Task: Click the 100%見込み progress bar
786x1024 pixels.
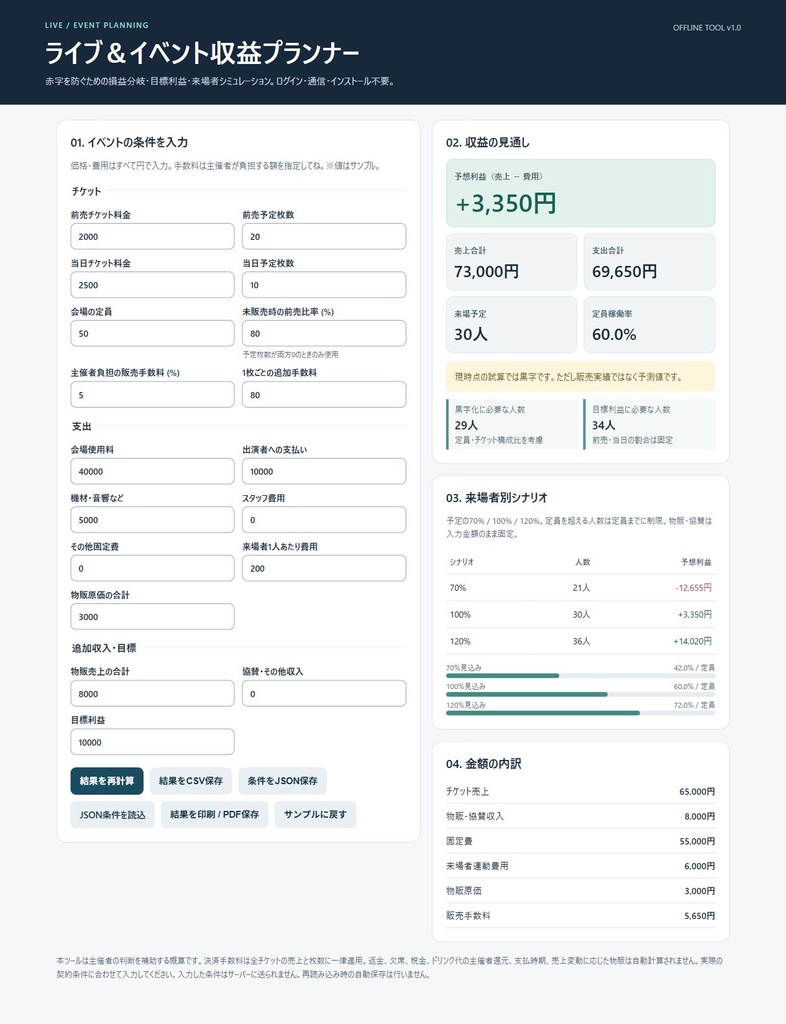Action: click(x=580, y=694)
